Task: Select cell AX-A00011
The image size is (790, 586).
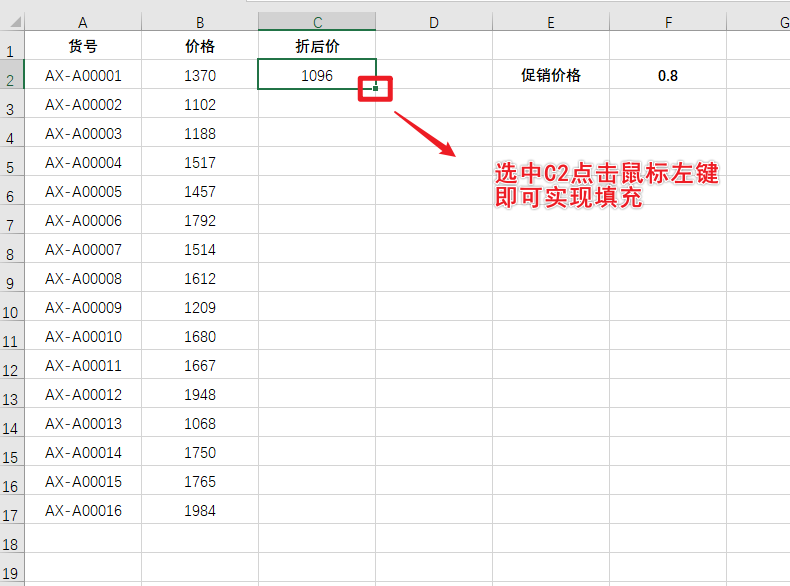Action: [83, 365]
